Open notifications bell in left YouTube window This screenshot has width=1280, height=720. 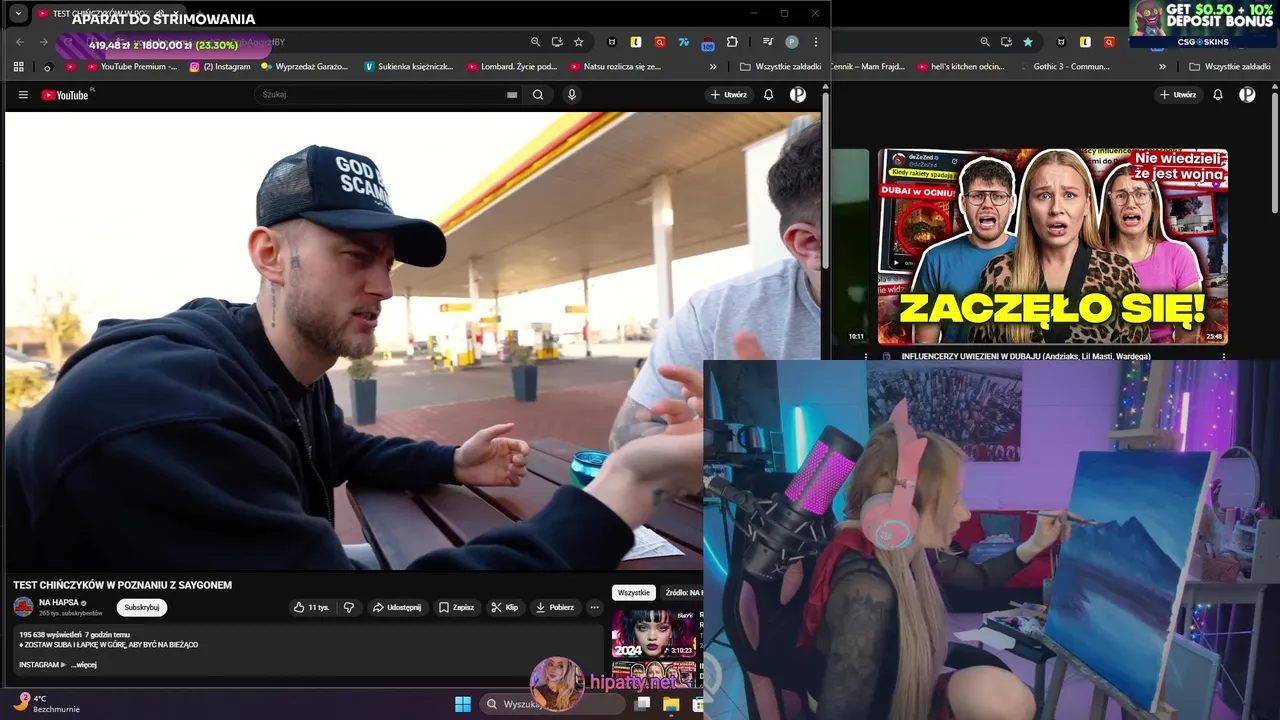click(x=769, y=95)
